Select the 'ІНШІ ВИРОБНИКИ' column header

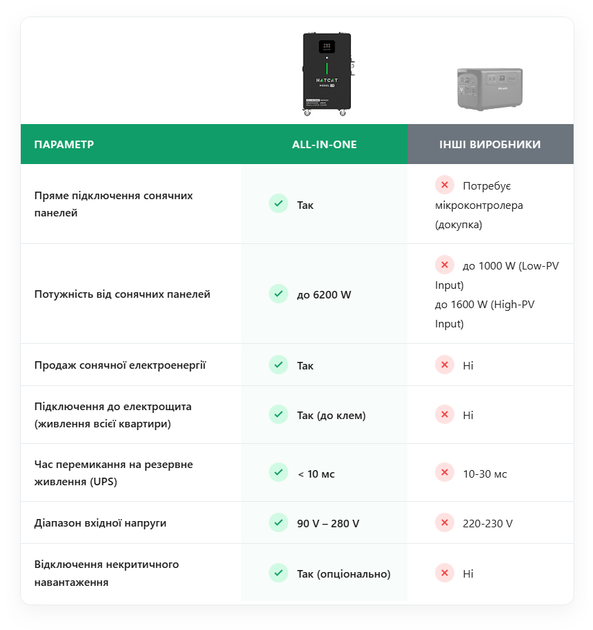click(490, 144)
